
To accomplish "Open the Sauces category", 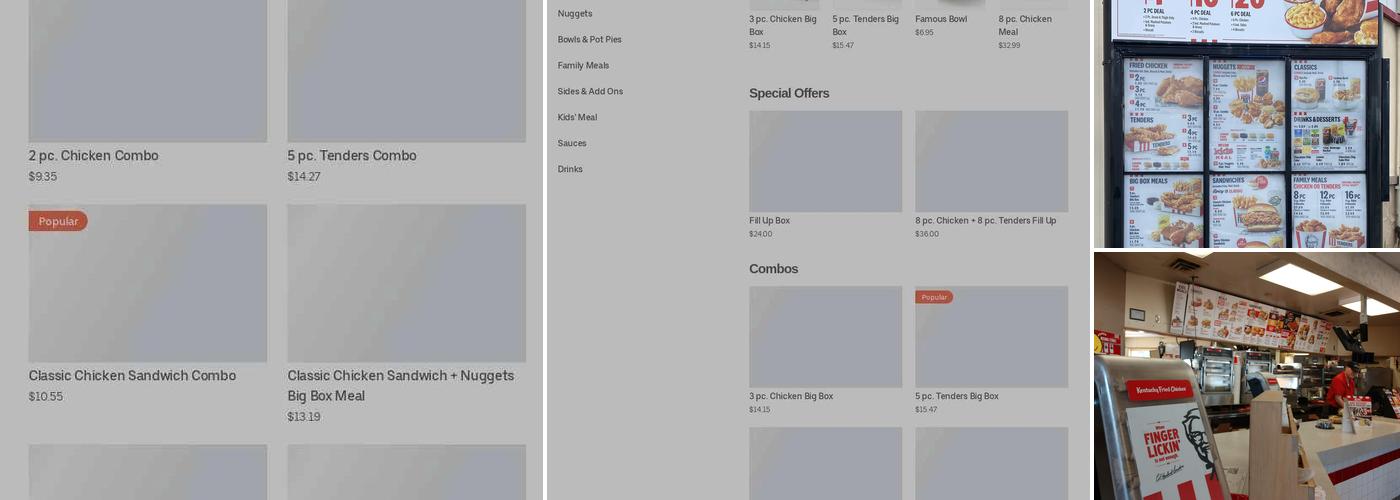I will (x=572, y=144).
